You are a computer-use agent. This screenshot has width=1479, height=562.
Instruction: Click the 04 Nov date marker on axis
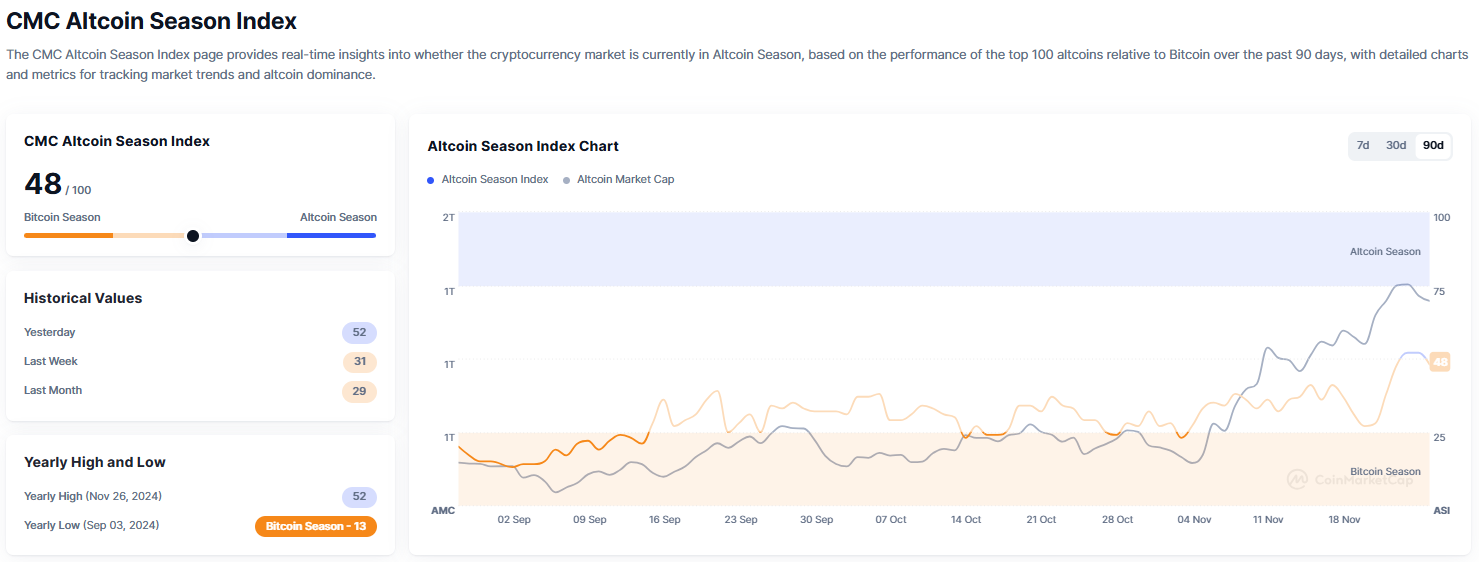[1194, 520]
